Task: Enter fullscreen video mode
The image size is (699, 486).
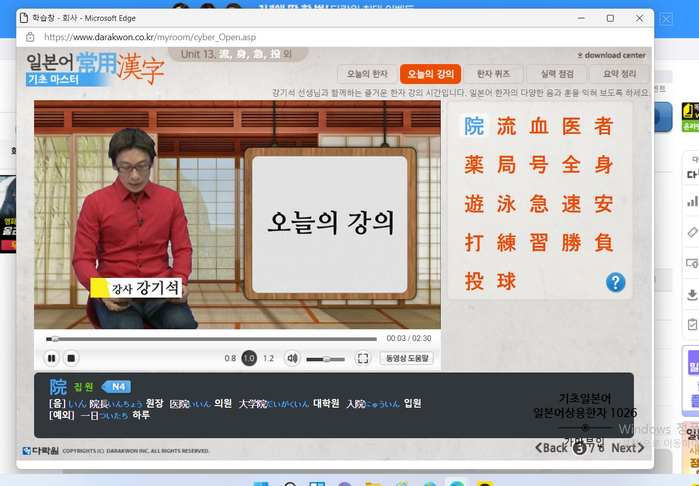Action: point(363,358)
